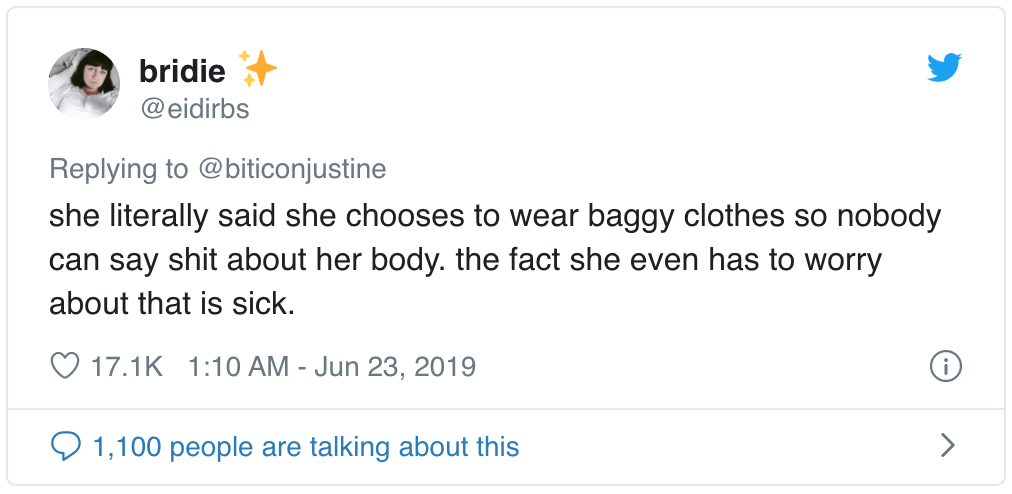Like the tweet with the heart icon
Viewport: 1012px width, 494px height.
coord(65,366)
